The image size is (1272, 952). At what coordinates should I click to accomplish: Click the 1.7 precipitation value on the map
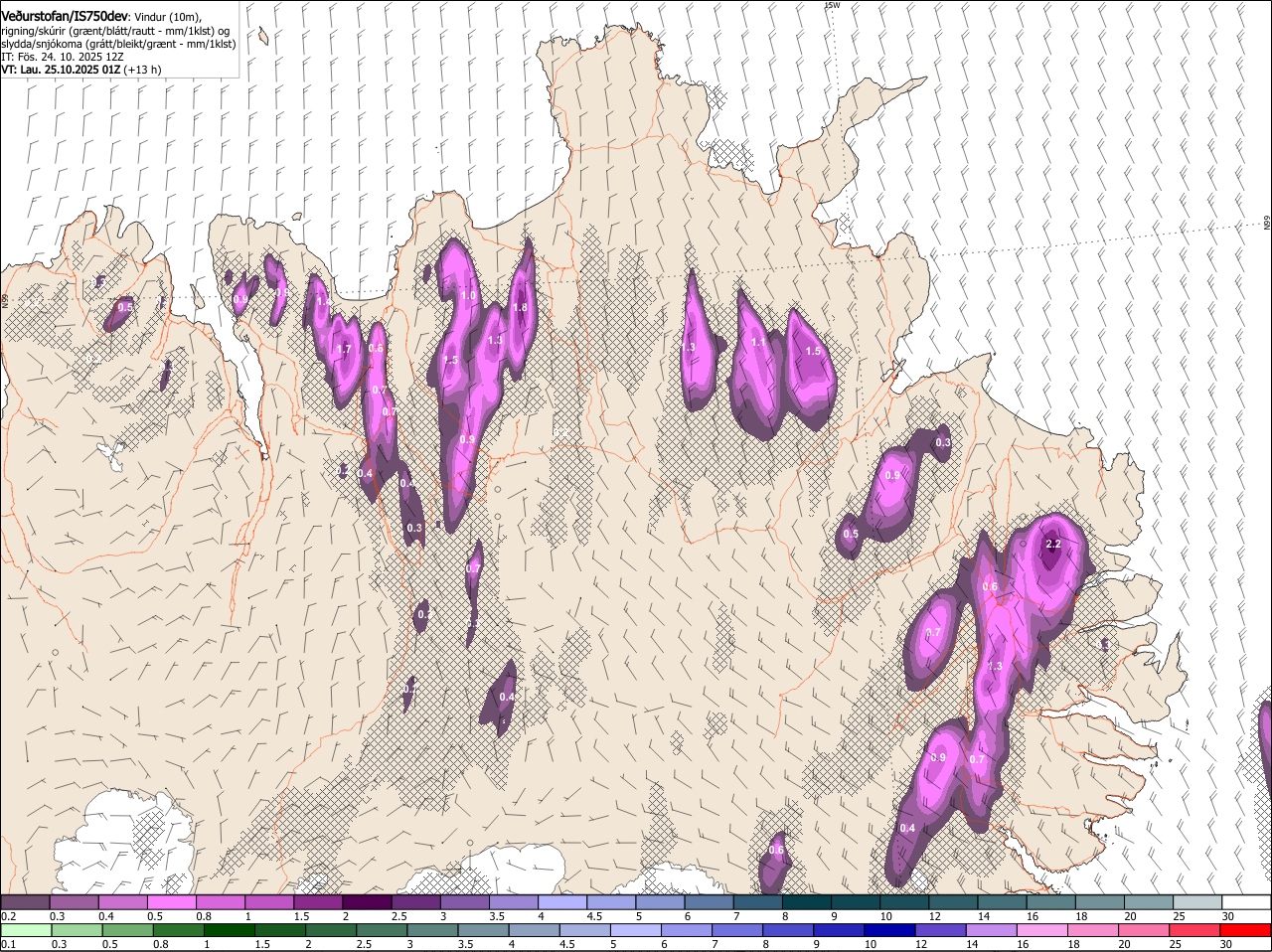tap(345, 350)
